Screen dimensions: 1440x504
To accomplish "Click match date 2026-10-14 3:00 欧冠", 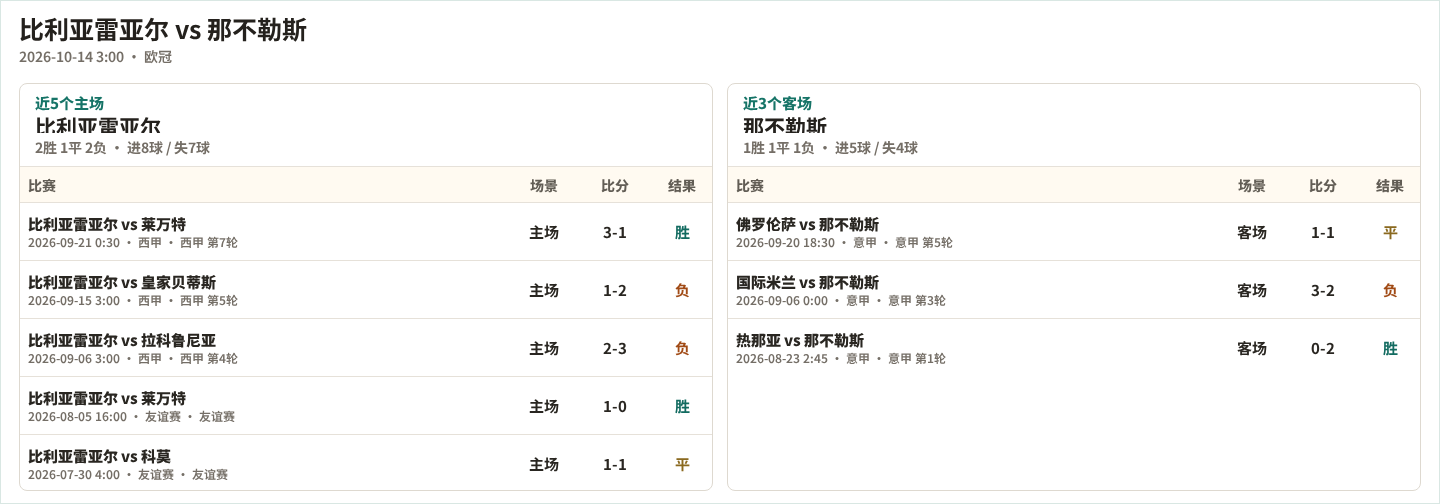I will pyautogui.click(x=96, y=57).
